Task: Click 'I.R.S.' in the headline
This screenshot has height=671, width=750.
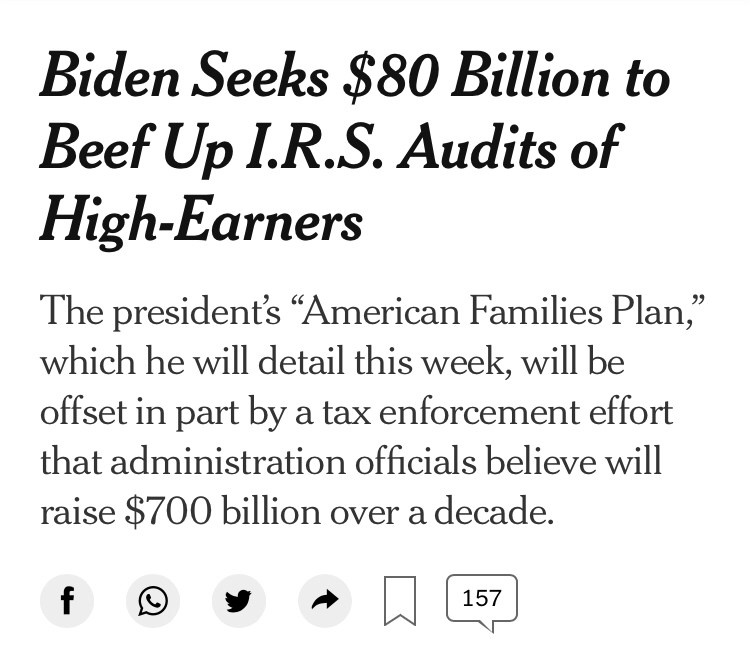Action: (x=314, y=148)
